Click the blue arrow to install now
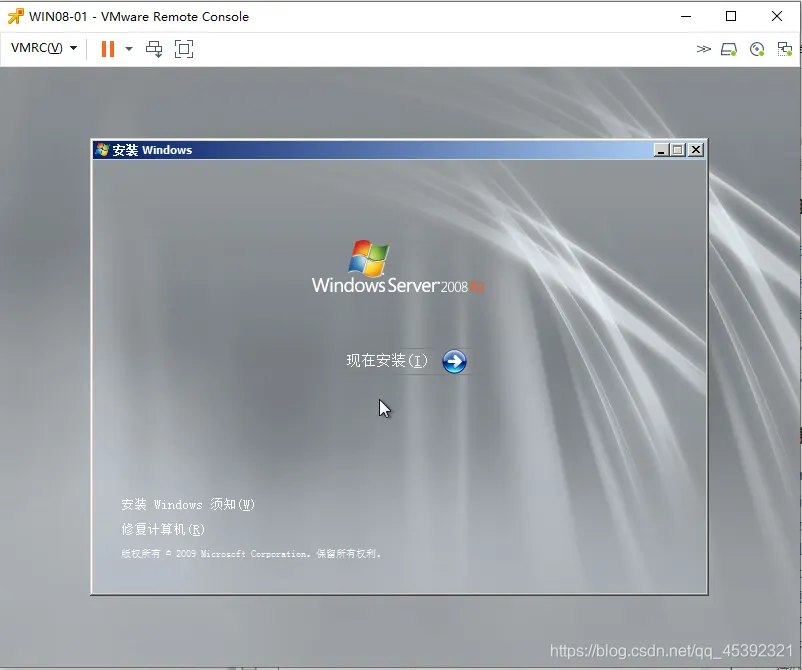The image size is (802, 670). point(454,362)
